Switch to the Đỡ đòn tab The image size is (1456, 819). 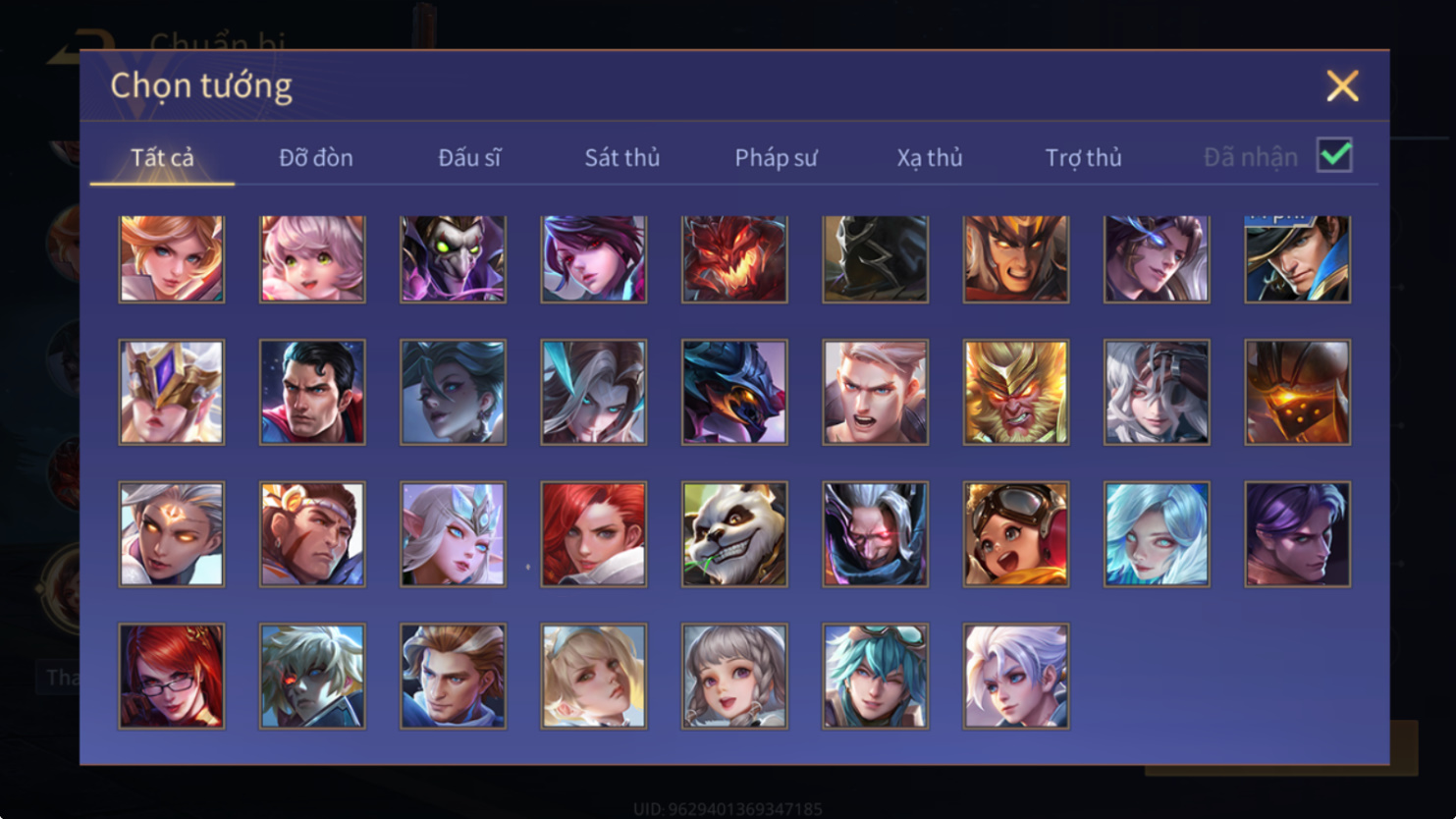click(316, 157)
